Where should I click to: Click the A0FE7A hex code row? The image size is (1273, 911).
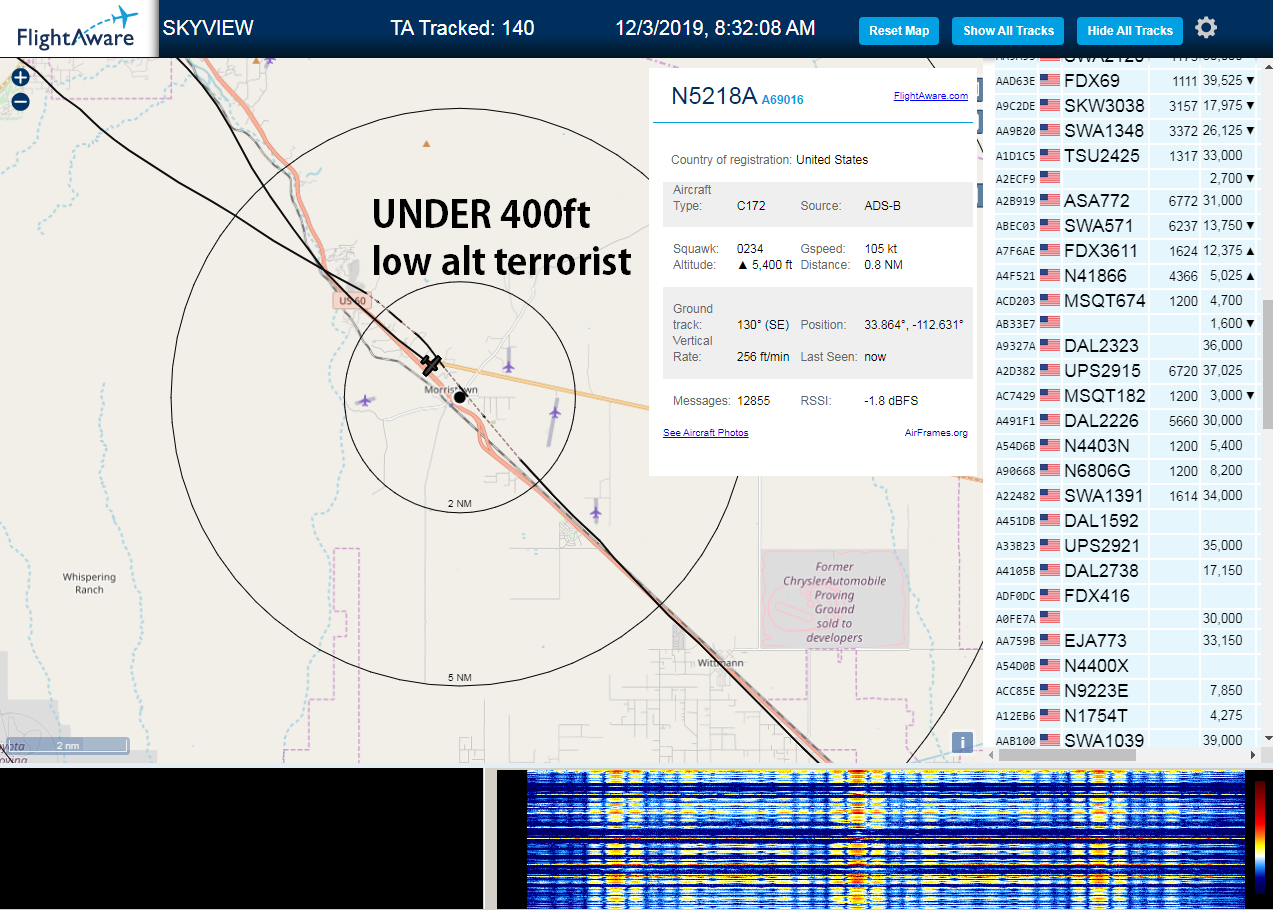(x=1126, y=618)
